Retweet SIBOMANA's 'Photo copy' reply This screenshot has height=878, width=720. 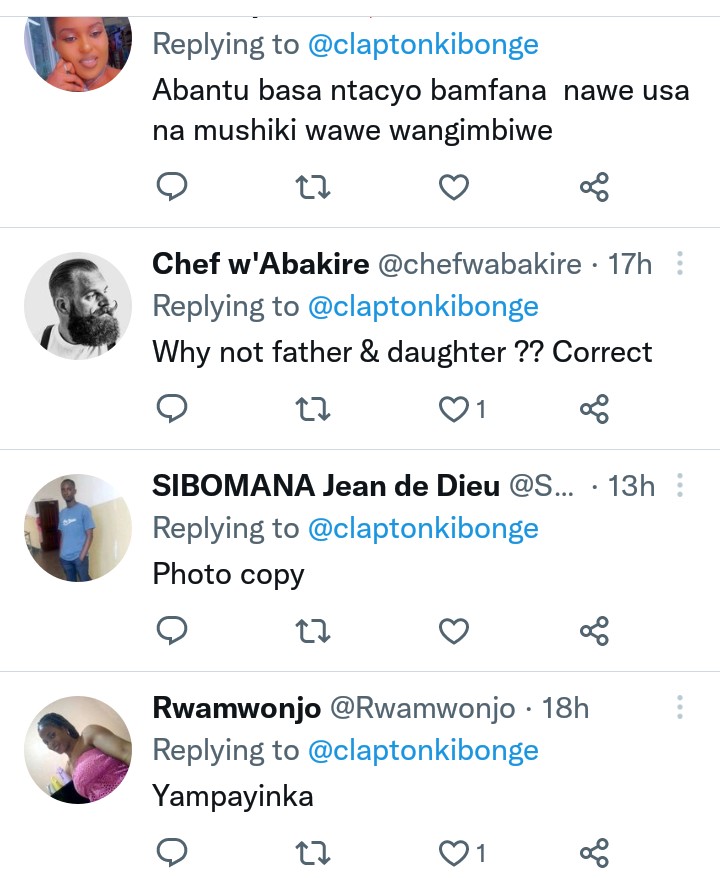[x=314, y=631]
